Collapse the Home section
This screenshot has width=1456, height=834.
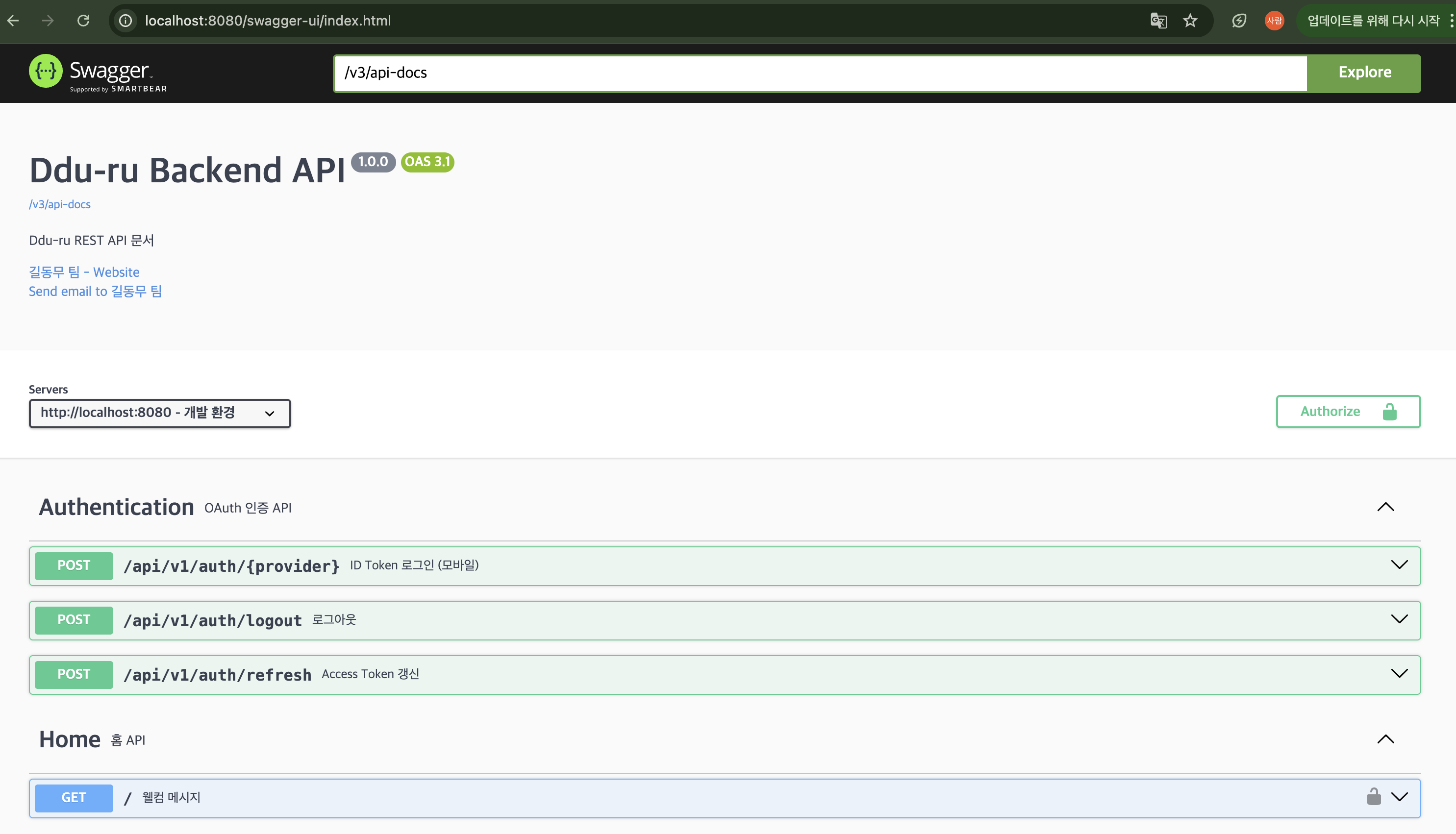tap(1385, 739)
